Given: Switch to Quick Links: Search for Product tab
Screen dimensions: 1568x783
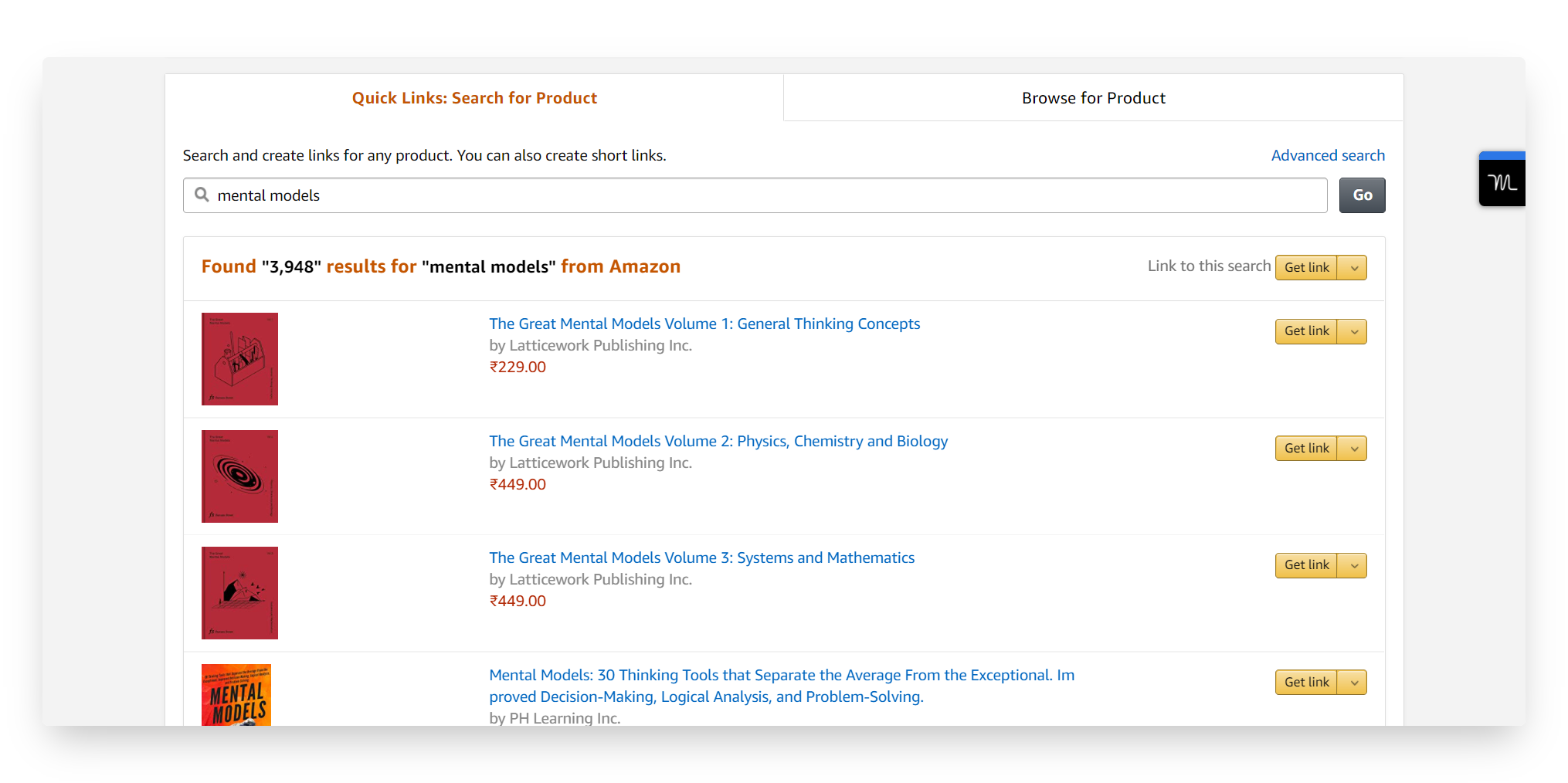Looking at the screenshot, I should 474,98.
